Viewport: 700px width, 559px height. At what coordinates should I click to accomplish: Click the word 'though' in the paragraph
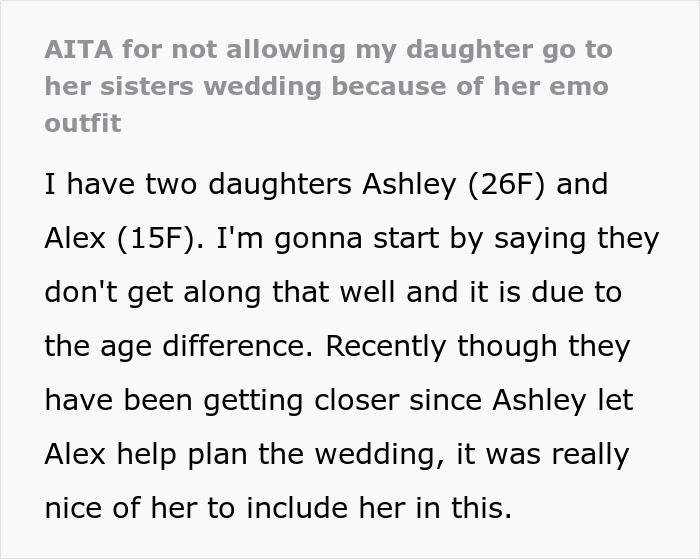point(507,347)
